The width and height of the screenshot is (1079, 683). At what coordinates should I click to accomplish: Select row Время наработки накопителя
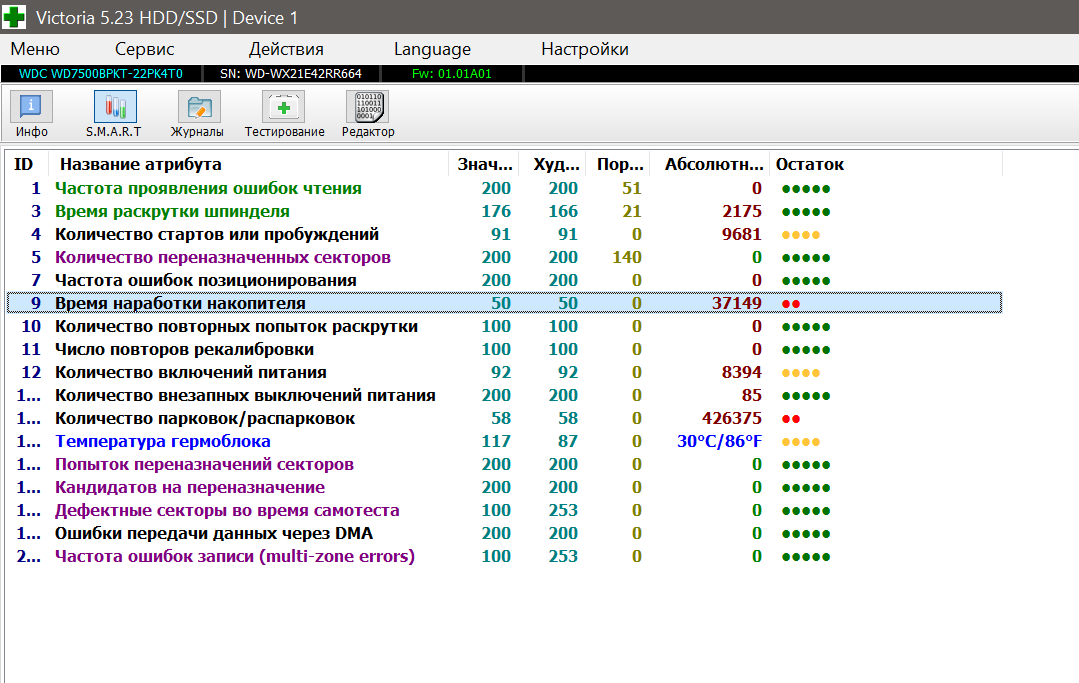[504, 303]
